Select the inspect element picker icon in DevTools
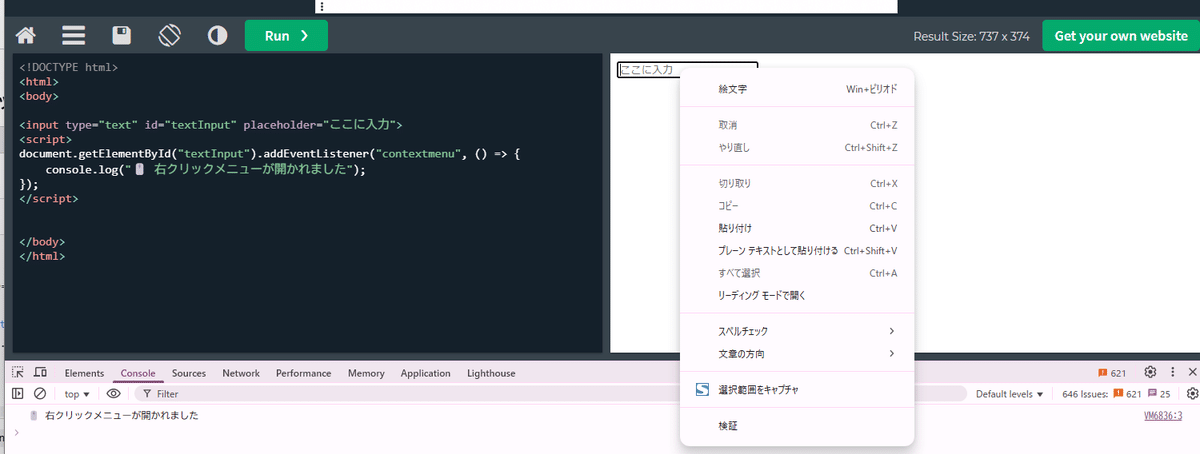Screen dimensions: 1200x454 [x=18, y=372]
